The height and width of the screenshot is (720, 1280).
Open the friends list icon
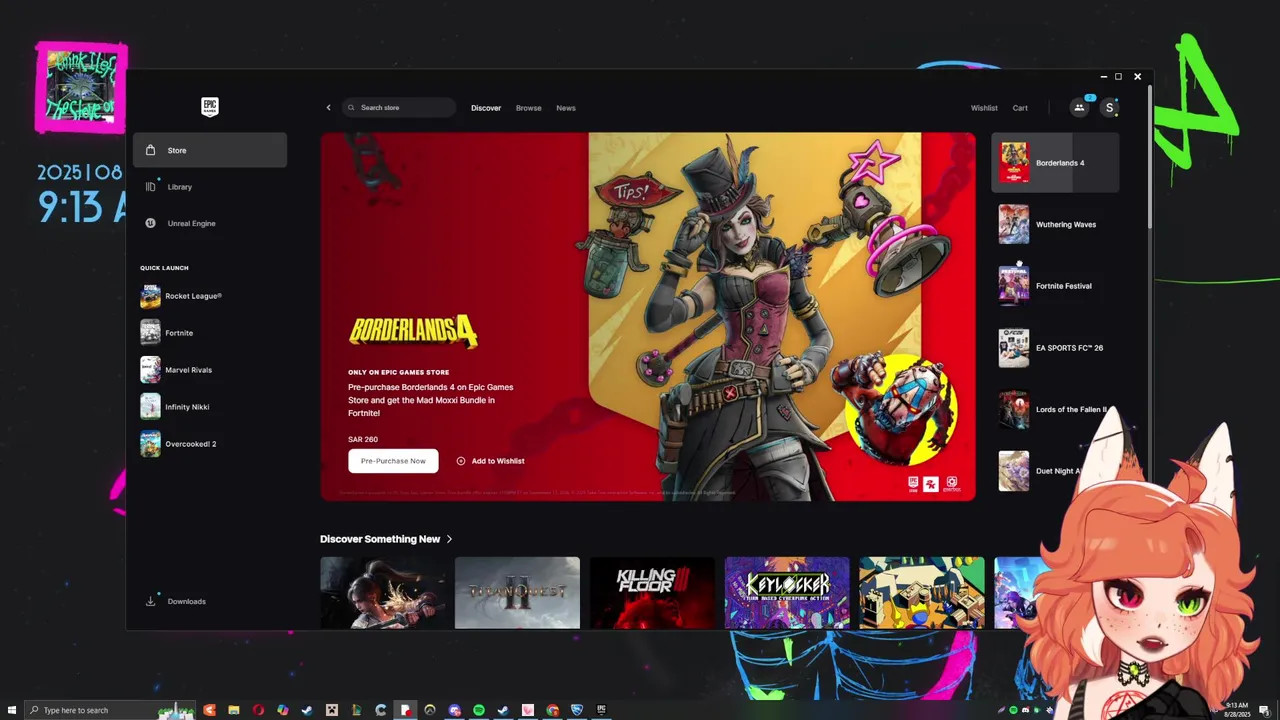pyautogui.click(x=1079, y=108)
